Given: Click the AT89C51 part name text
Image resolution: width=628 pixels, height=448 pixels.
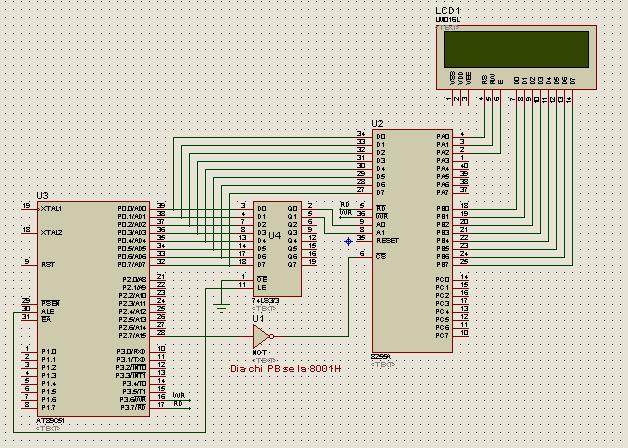Looking at the screenshot, I should pos(50,421).
